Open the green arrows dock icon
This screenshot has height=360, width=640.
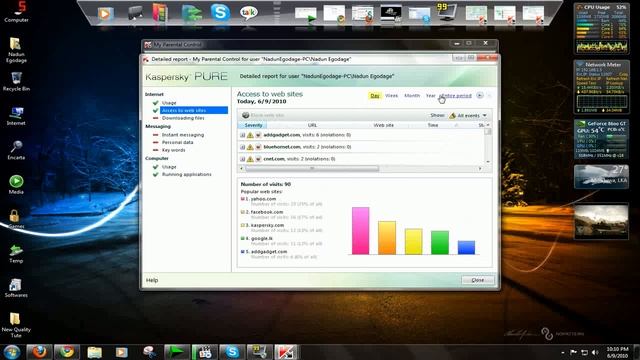tap(191, 13)
